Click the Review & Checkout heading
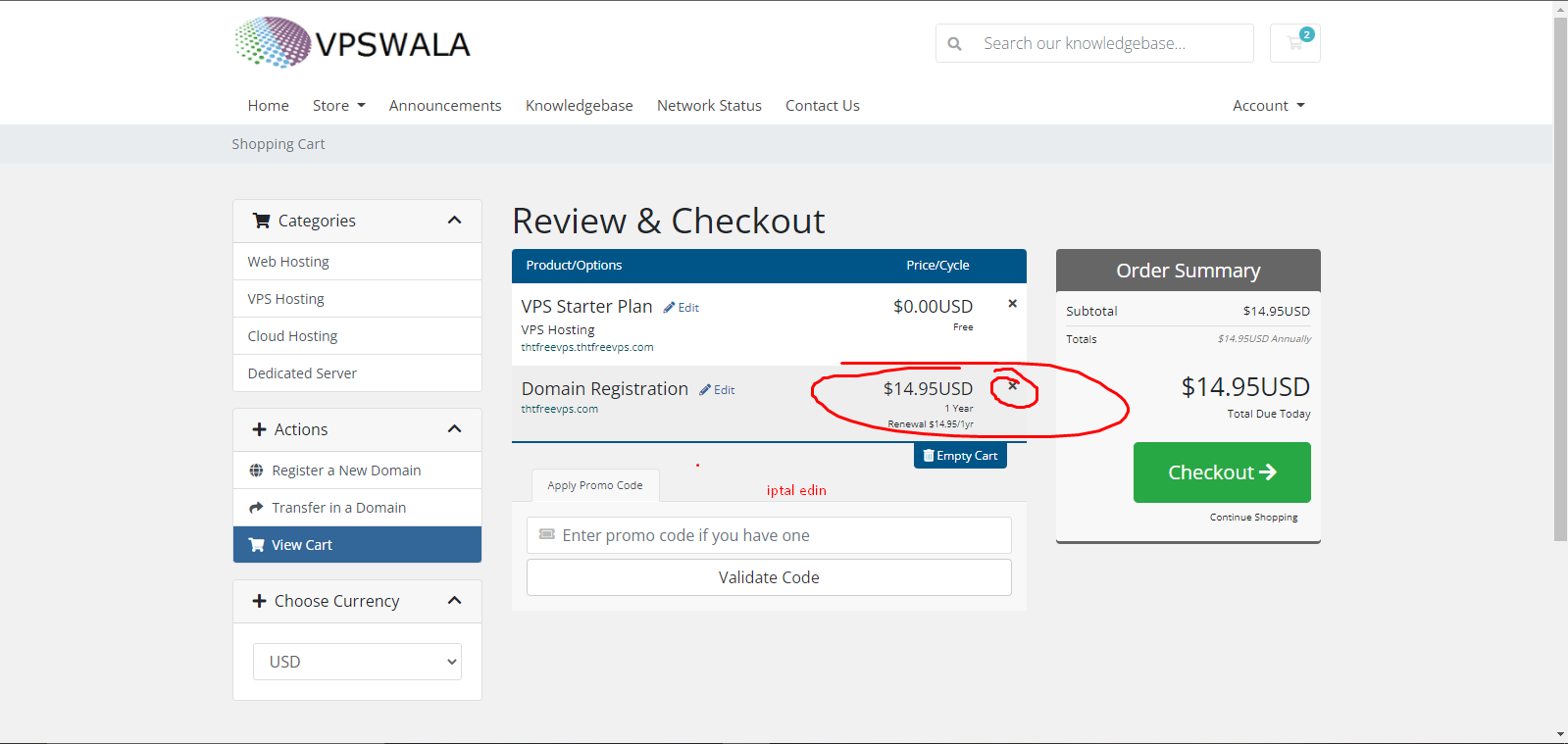Viewport: 1568px width, 744px height. click(669, 221)
